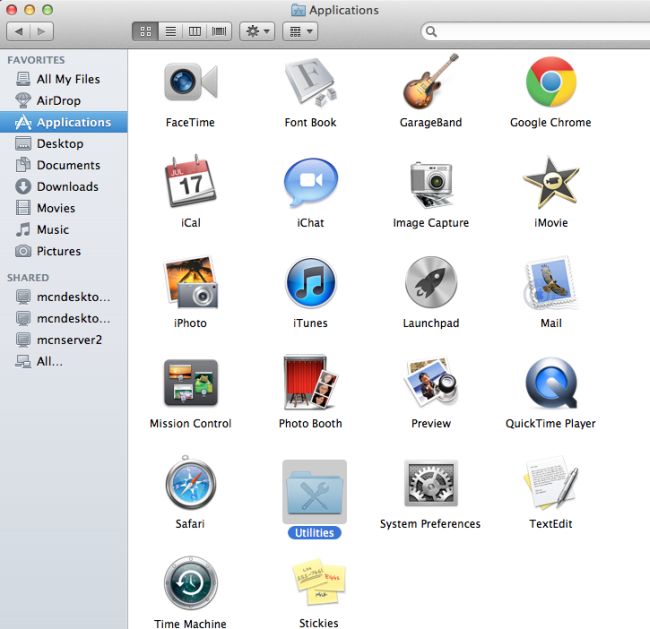Click the iPhoto app icon
Image resolution: width=650 pixels, height=629 pixels.
(x=190, y=282)
